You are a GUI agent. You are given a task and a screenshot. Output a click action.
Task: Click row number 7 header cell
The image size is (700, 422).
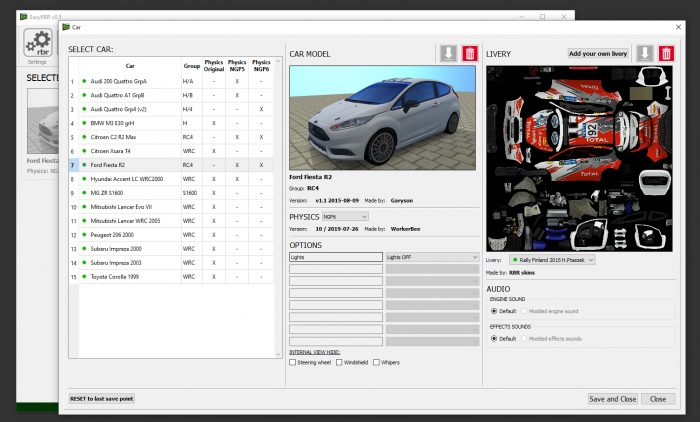pyautogui.click(x=74, y=165)
